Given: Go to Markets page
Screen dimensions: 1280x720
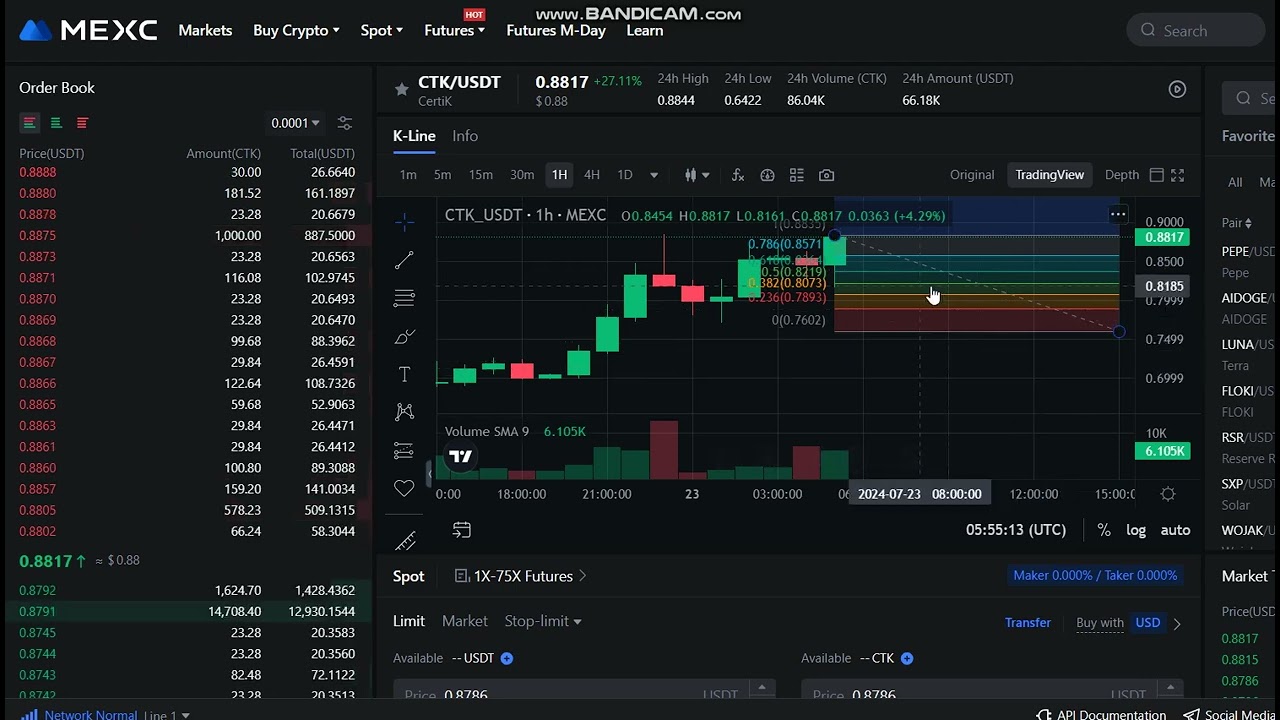Looking at the screenshot, I should (205, 30).
